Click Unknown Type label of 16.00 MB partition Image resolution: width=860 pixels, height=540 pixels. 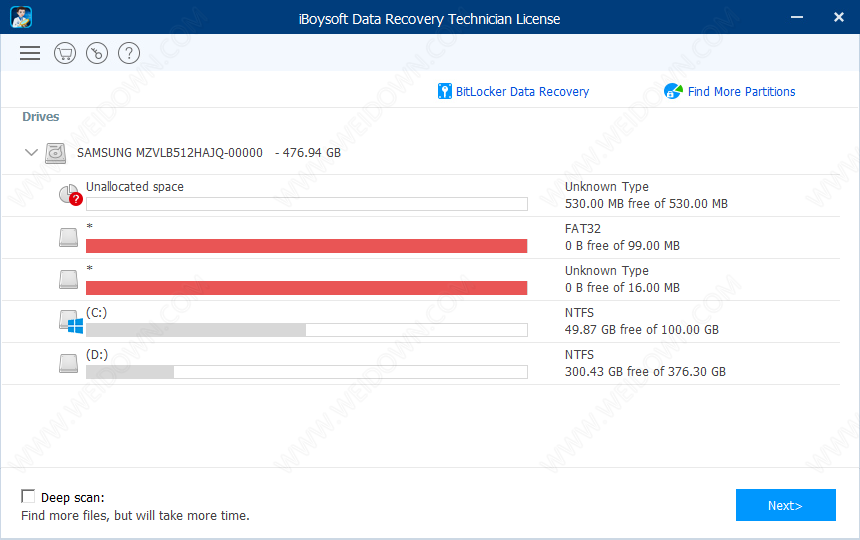point(607,271)
